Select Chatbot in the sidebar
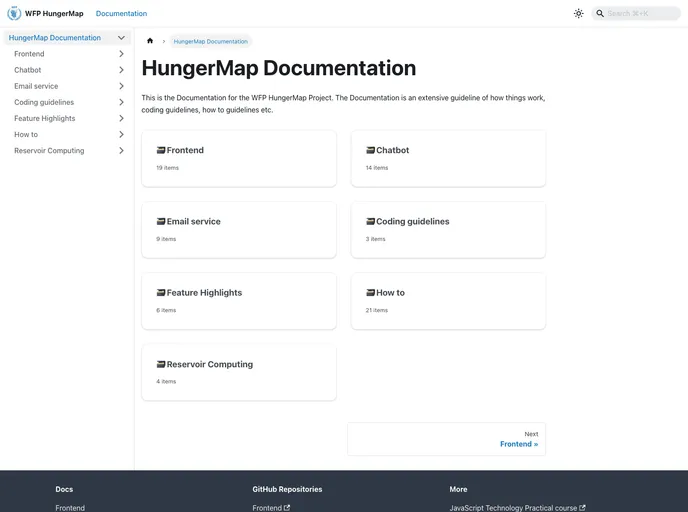 (x=28, y=70)
